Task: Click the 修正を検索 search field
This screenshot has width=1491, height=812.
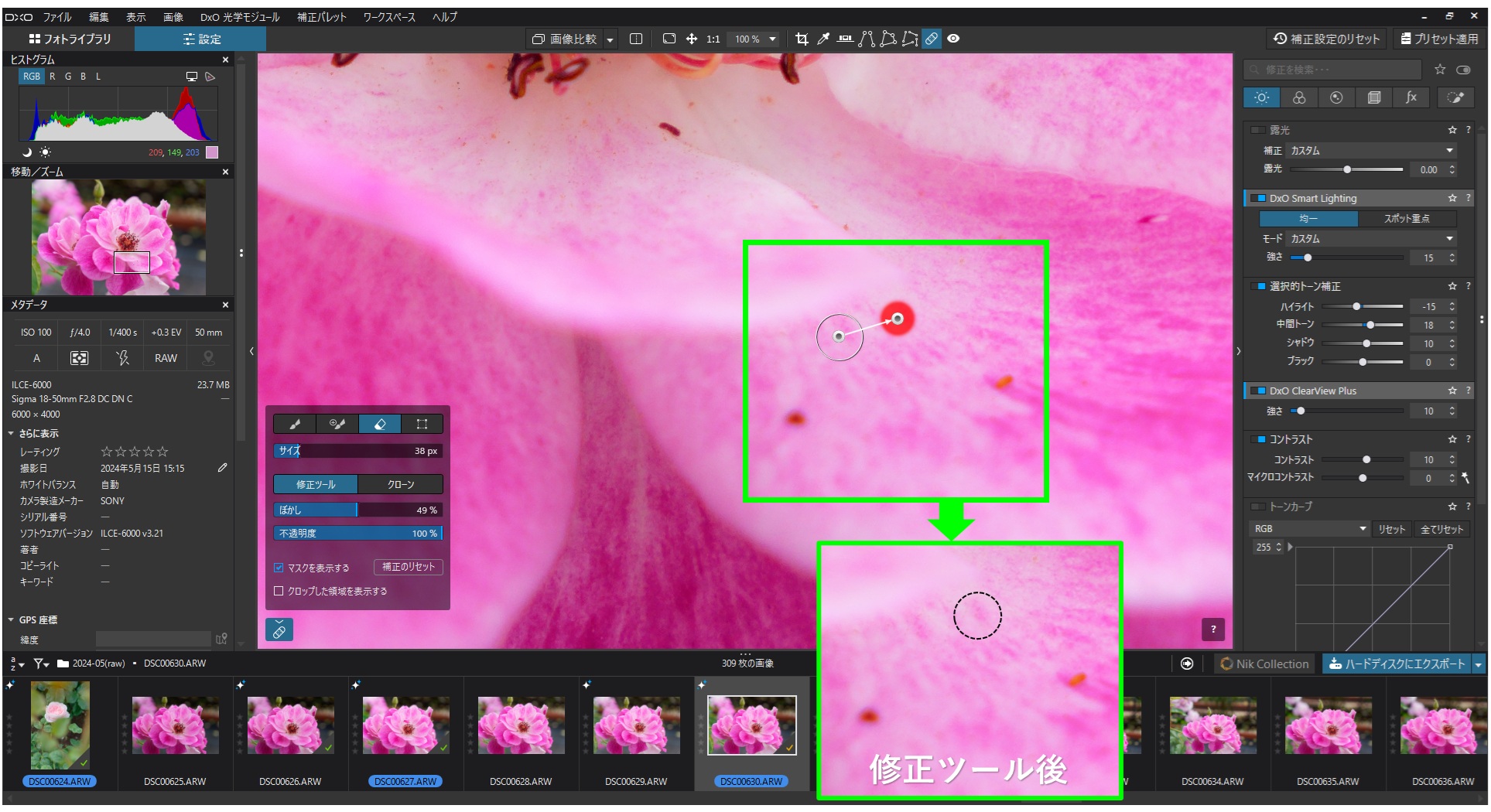Action: [1332, 70]
